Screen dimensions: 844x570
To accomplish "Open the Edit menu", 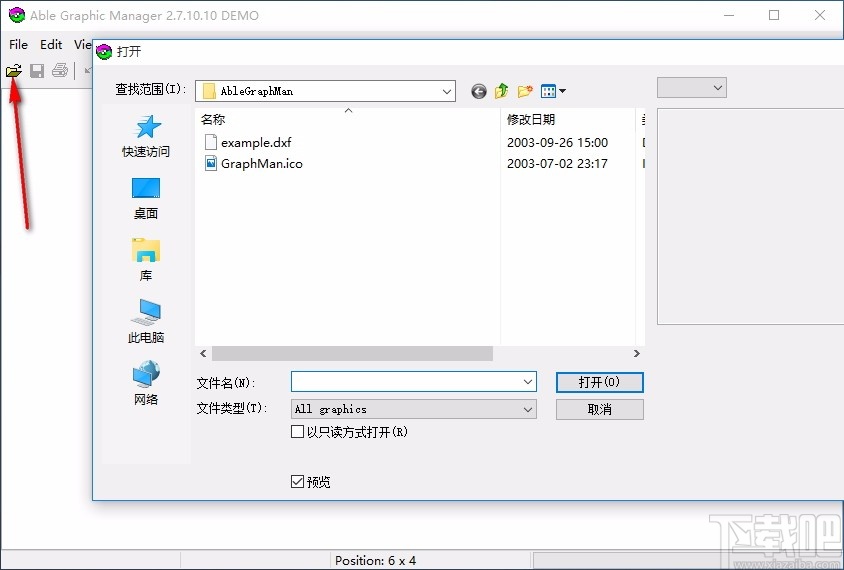I will coord(51,44).
